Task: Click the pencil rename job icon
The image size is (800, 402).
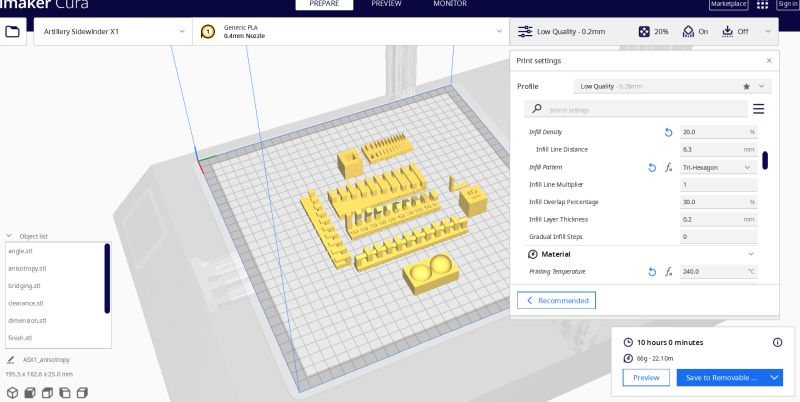Action: point(11,360)
